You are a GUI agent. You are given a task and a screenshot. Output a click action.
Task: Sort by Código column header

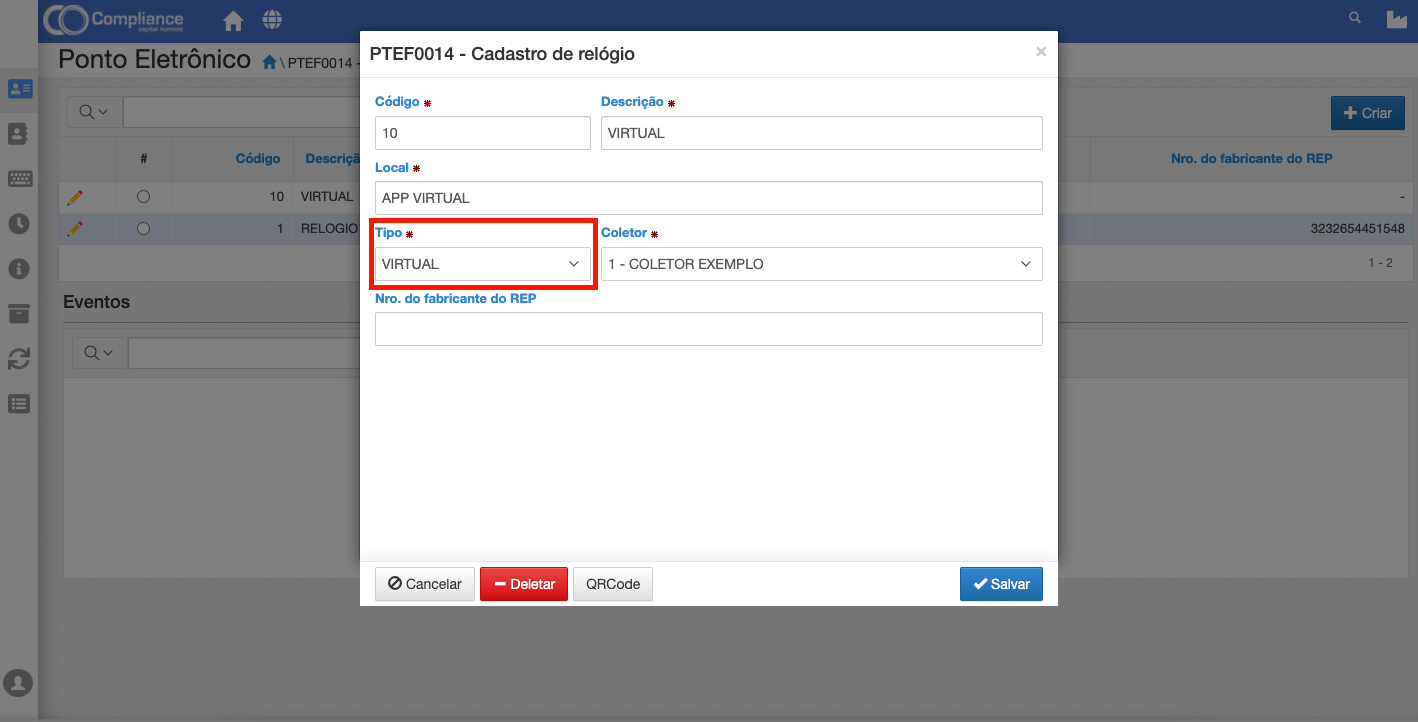click(258, 158)
